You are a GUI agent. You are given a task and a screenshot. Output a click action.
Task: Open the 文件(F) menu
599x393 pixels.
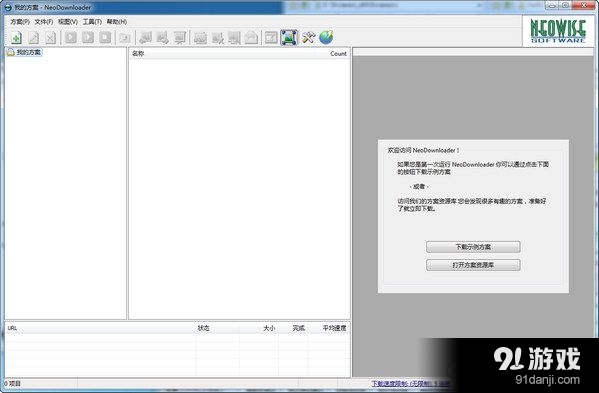(44, 22)
